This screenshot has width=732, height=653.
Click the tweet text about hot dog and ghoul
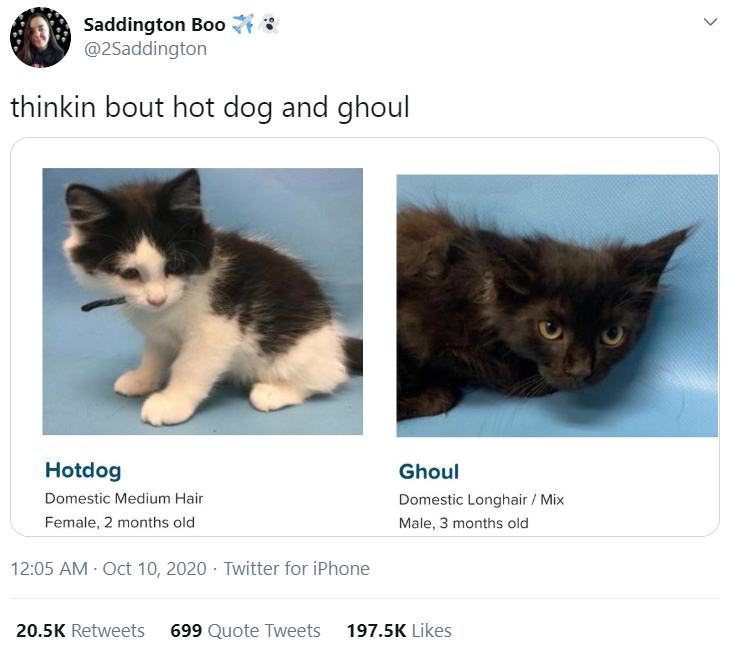210,107
